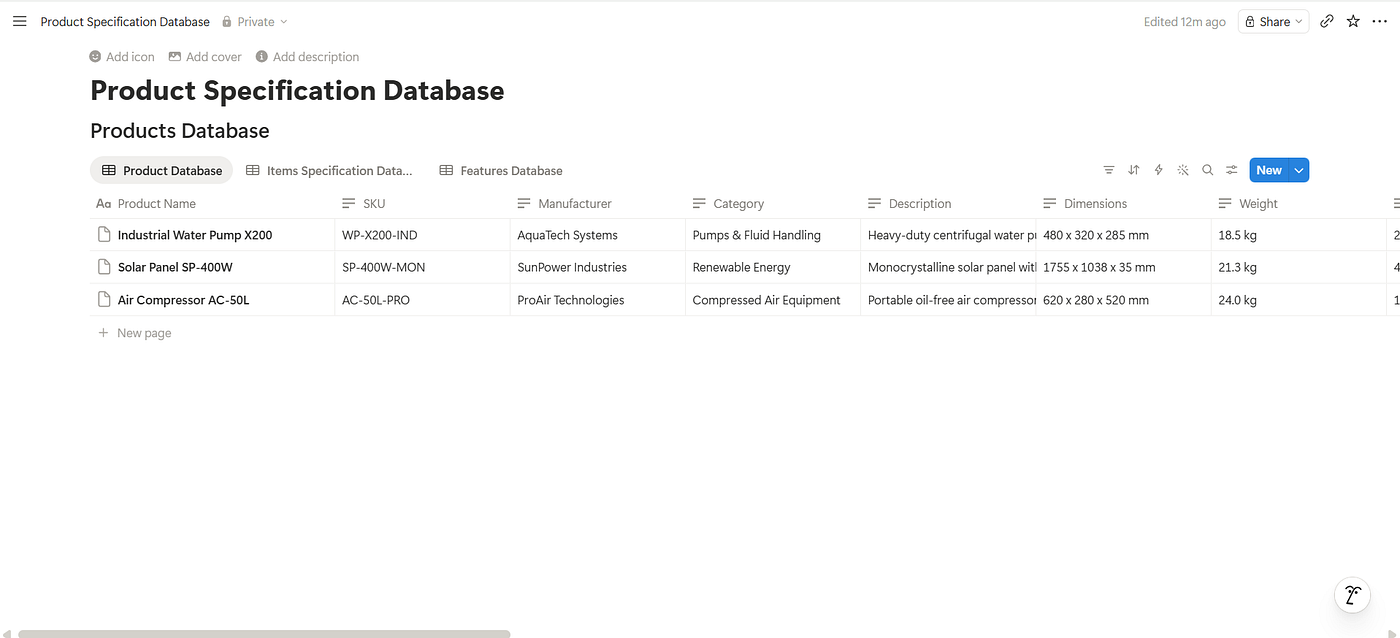Open the sort arrows icon
The width and height of the screenshot is (1400, 638).
pyautogui.click(x=1134, y=170)
